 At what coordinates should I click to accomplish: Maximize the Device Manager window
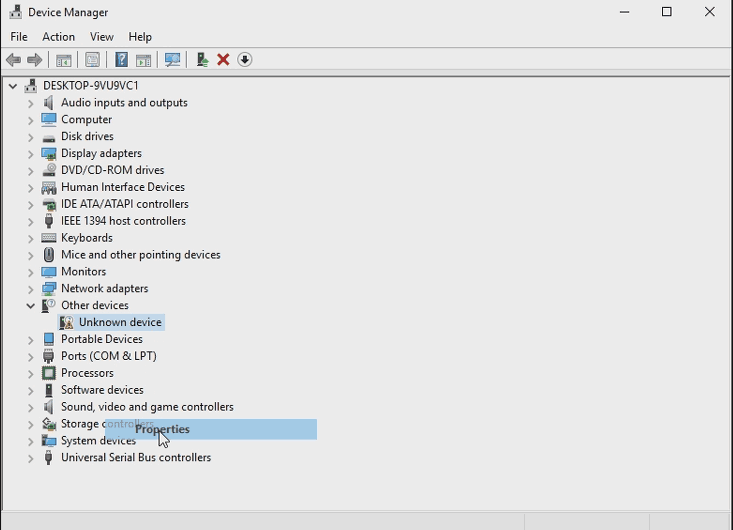coord(667,12)
